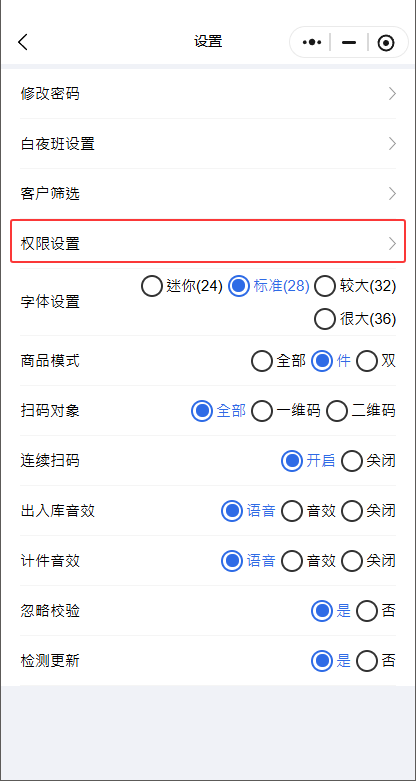Expand the 白夜班设置 chevron
This screenshot has height=781, width=416.
pos(393,144)
